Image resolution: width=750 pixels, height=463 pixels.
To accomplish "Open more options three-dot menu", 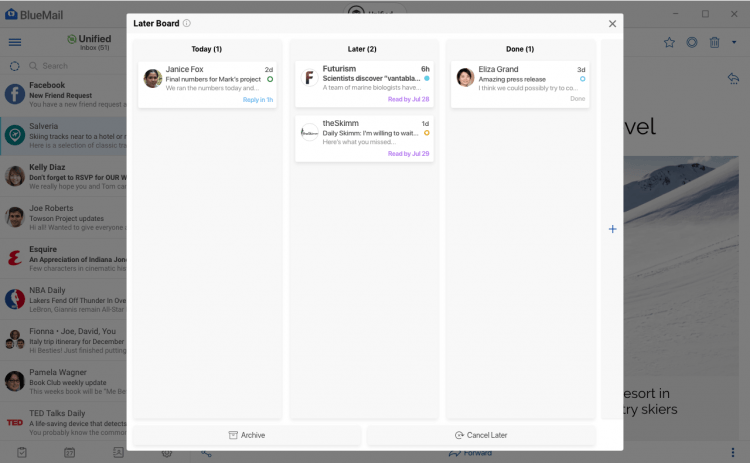I will pos(733,452).
